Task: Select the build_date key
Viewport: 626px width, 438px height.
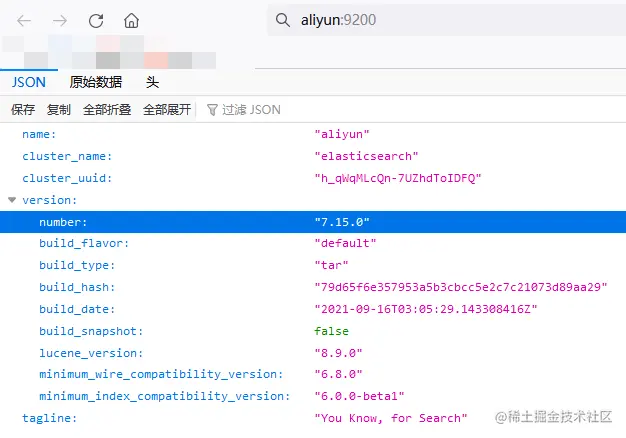Action: coord(77,309)
